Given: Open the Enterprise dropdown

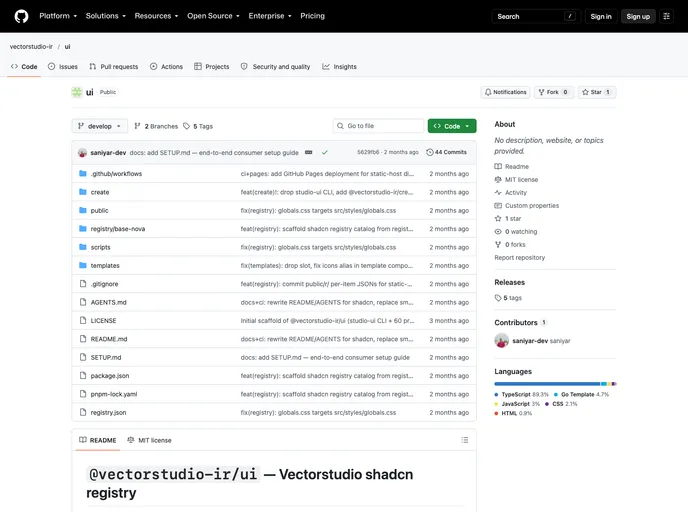Looking at the screenshot, I should coord(269,16).
